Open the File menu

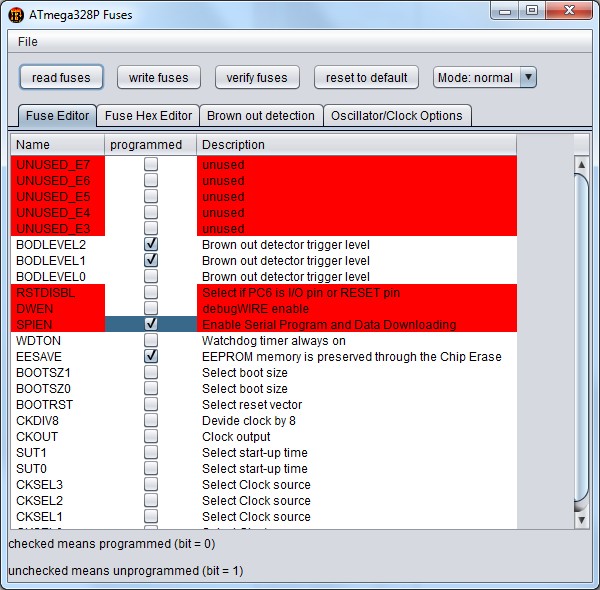point(28,42)
